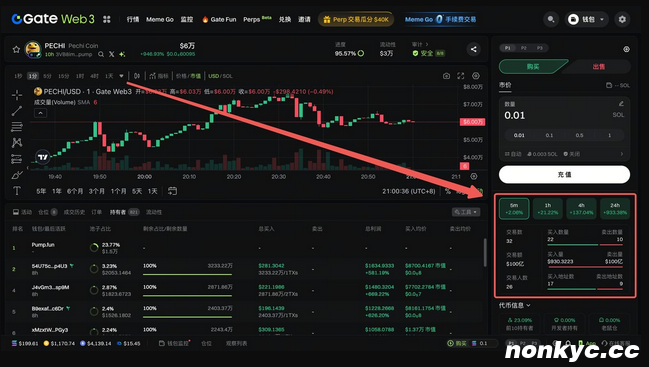Collapse the volume indicator legend arrow

(x=40, y=113)
